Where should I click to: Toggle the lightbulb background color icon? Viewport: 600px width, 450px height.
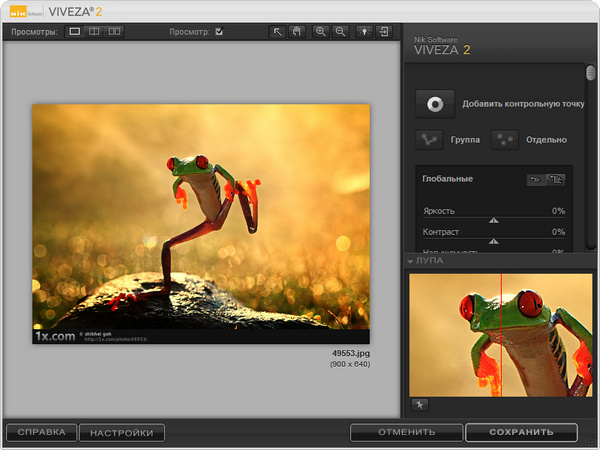tap(364, 32)
